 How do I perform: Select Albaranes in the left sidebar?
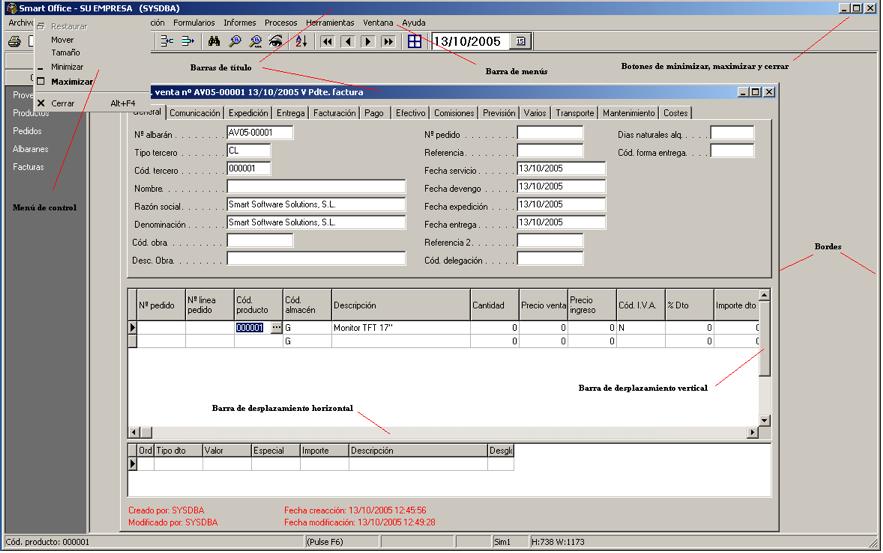(x=30, y=149)
